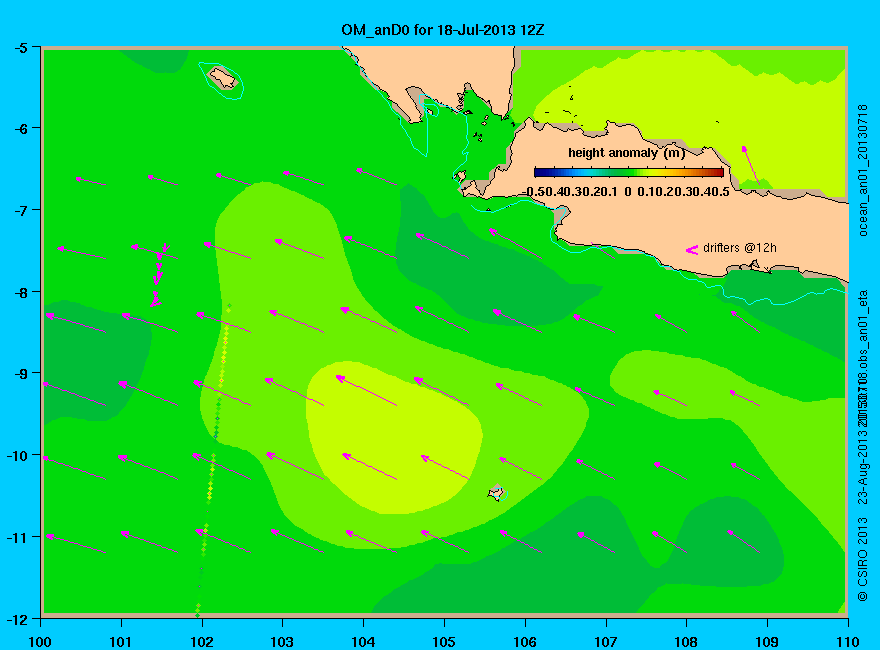Click the y-axis label -7
The width and height of the screenshot is (880, 650).
pyautogui.click(x=20, y=210)
